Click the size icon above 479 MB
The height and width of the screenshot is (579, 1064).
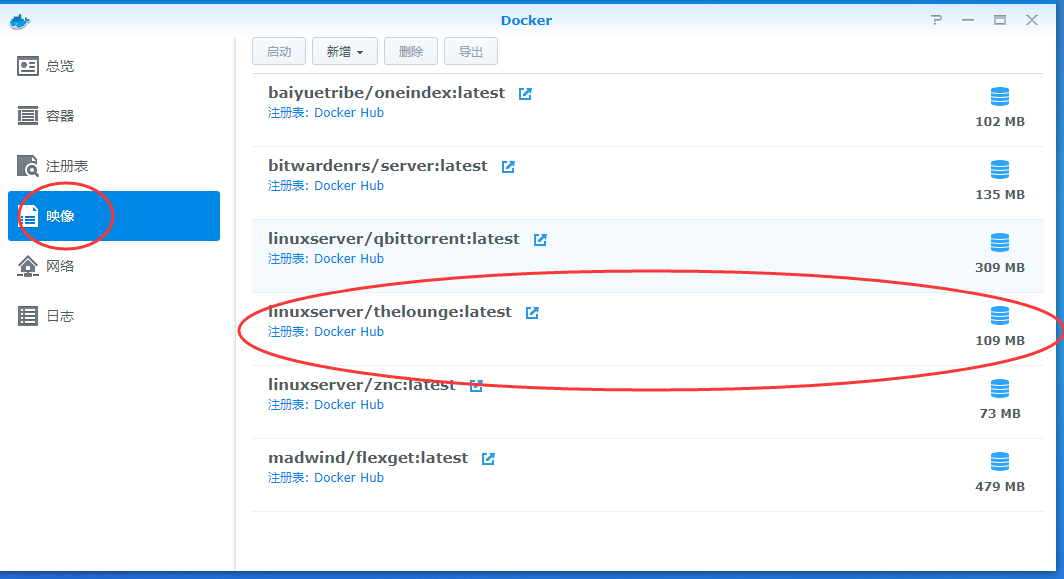point(1000,462)
